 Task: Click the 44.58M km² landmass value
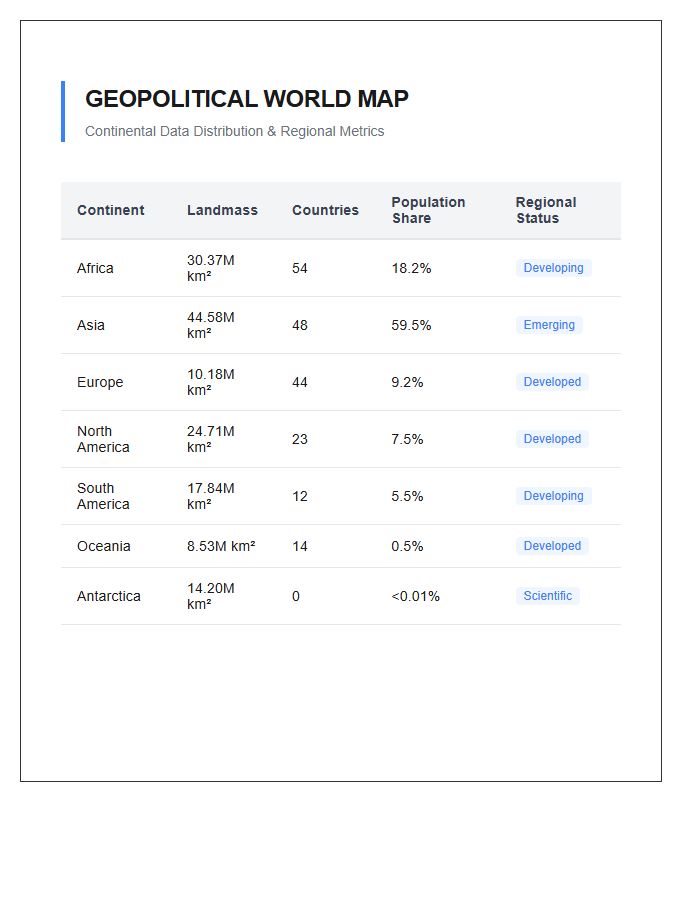pos(211,325)
